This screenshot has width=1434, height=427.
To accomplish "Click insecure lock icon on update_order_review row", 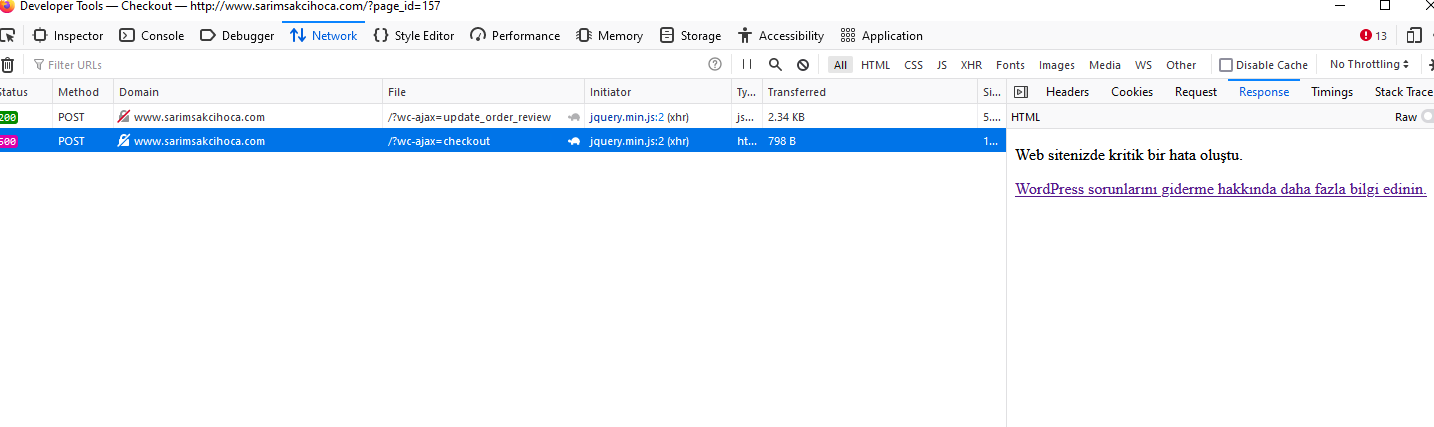I will coord(124,117).
